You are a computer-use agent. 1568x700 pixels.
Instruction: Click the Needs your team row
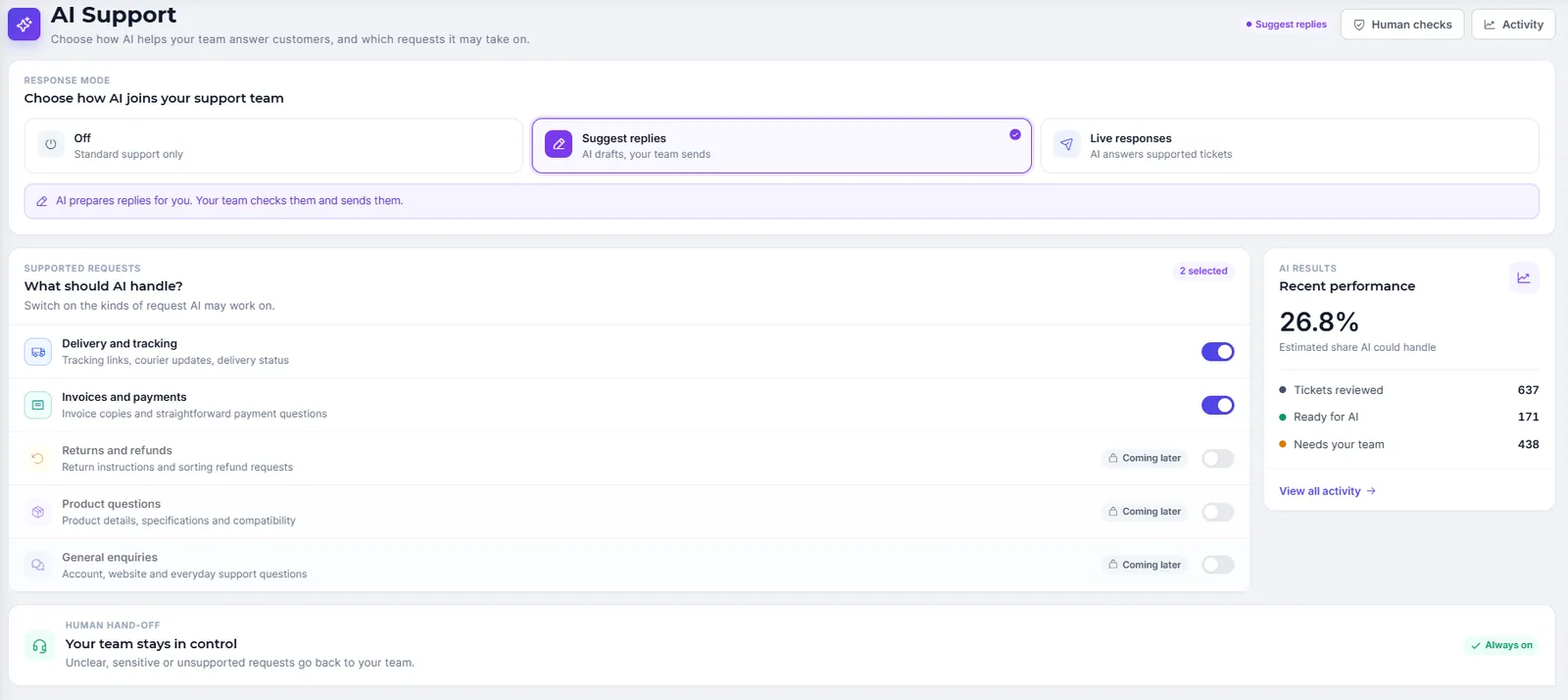point(1409,444)
